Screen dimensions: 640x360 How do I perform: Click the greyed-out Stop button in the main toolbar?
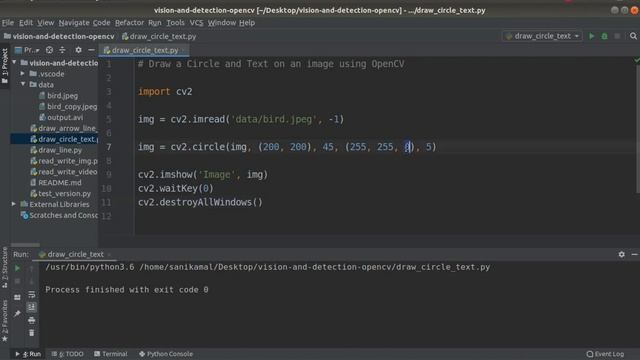617,36
